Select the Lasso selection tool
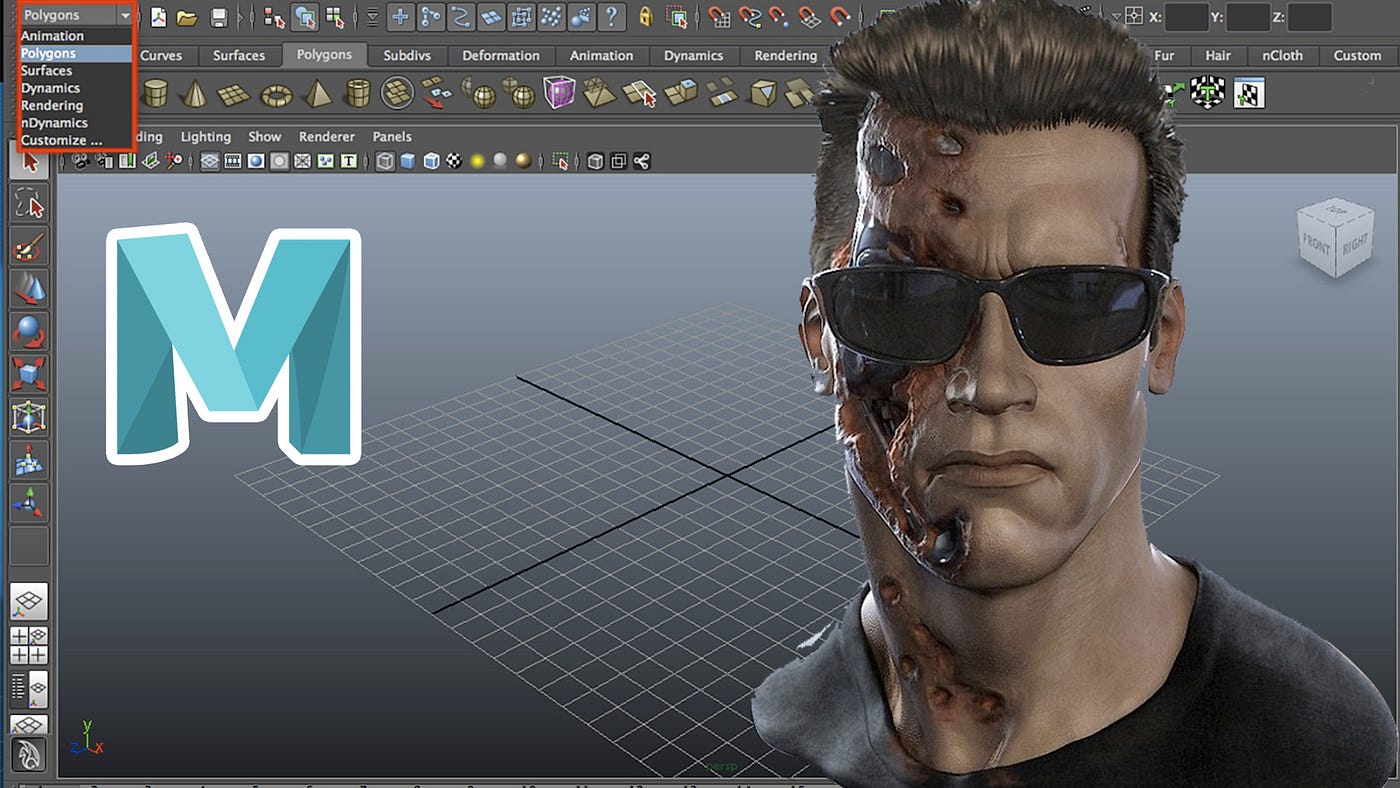Screen dimensions: 1400x788 [29, 203]
